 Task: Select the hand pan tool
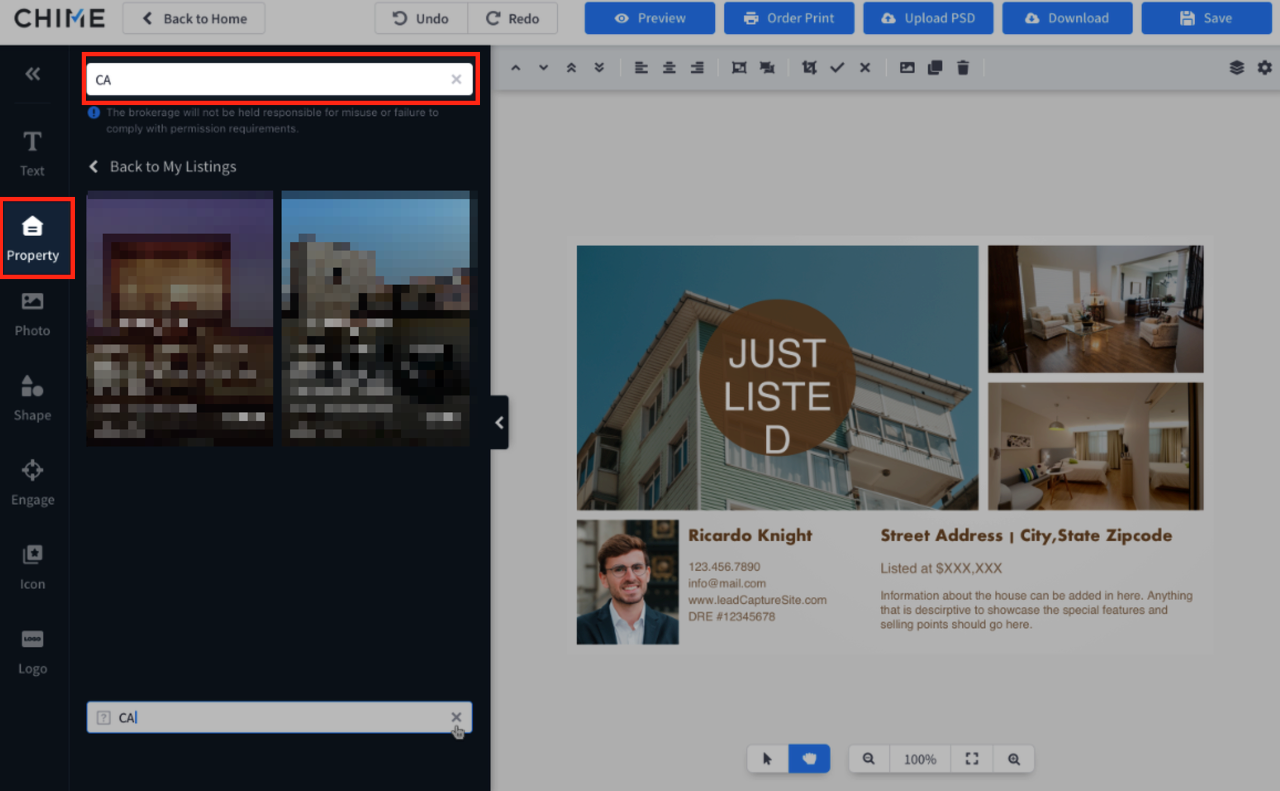(809, 759)
